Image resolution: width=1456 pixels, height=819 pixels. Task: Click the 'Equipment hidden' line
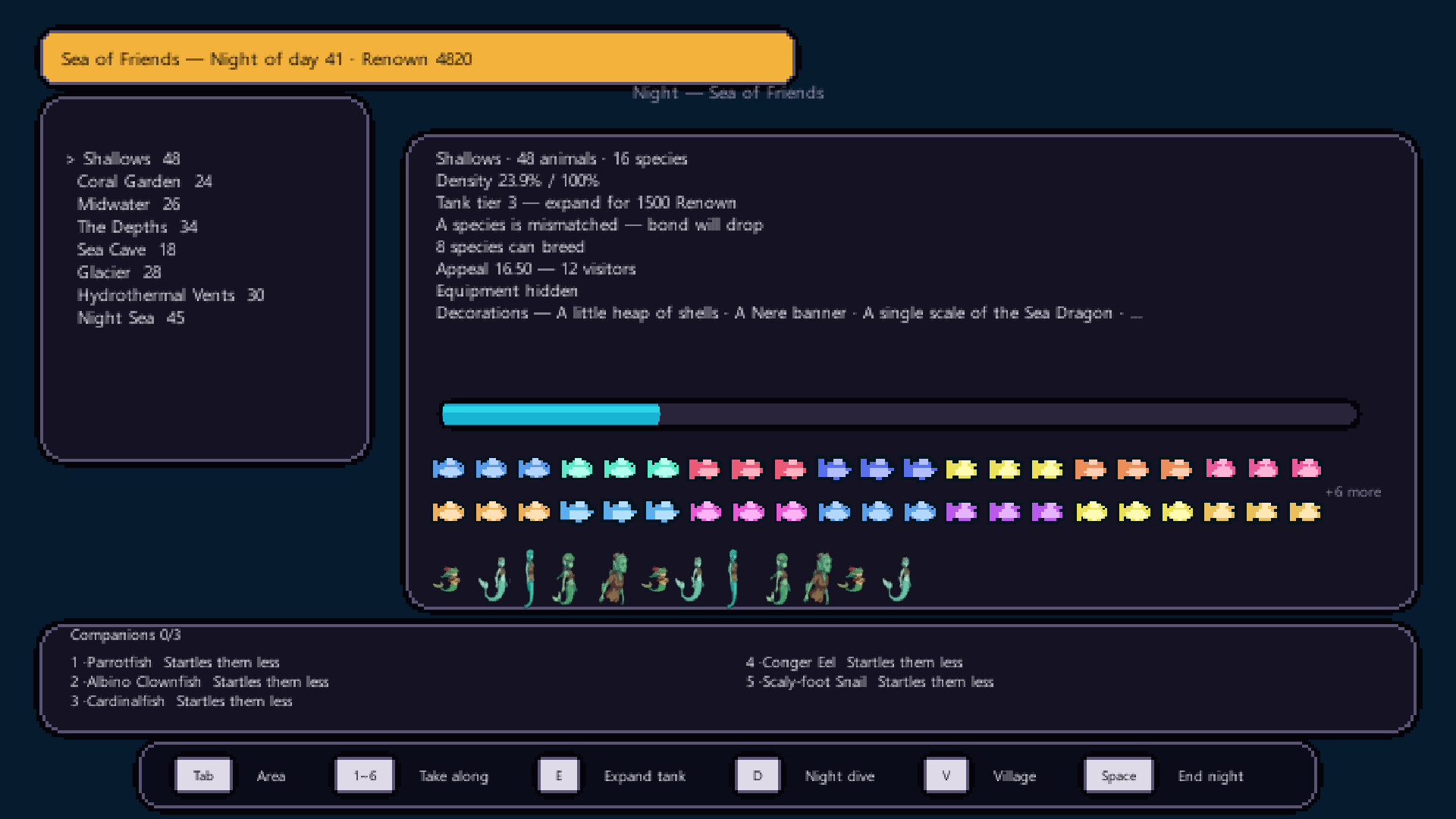point(507,291)
